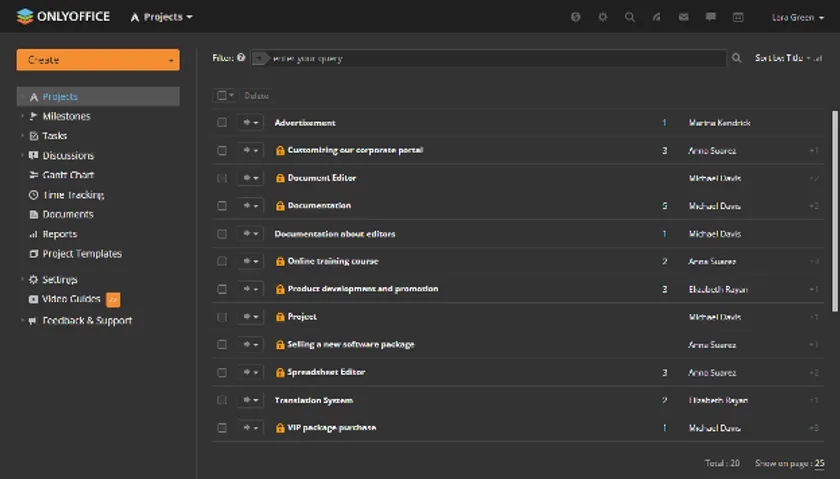
Task: Click the magnifier icon beside filter field
Action: pos(737,59)
